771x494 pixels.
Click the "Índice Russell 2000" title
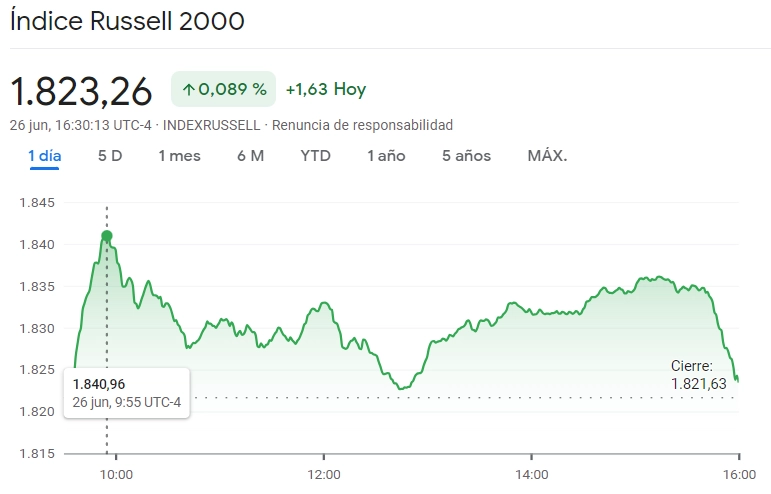[x=127, y=21]
